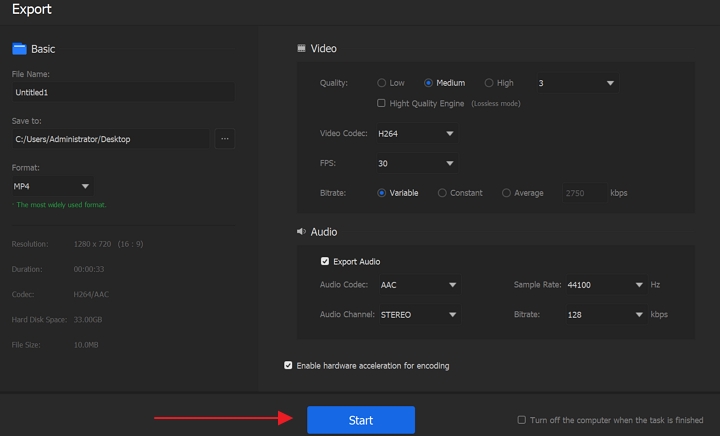The width and height of the screenshot is (720, 436).
Task: Enable turn off computer when finished
Action: pos(521,420)
